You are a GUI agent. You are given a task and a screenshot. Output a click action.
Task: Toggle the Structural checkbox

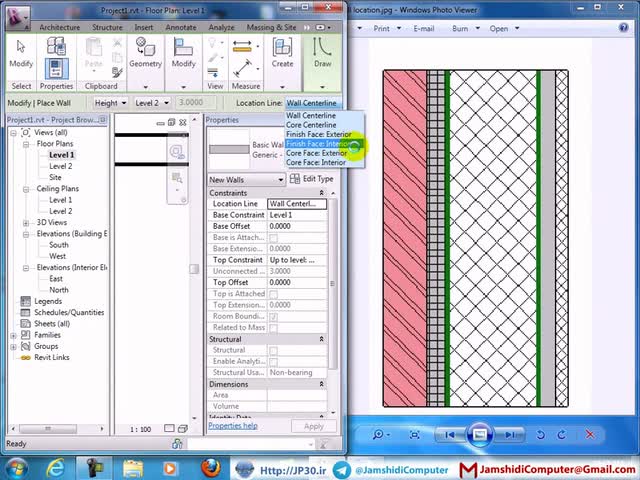(273, 351)
